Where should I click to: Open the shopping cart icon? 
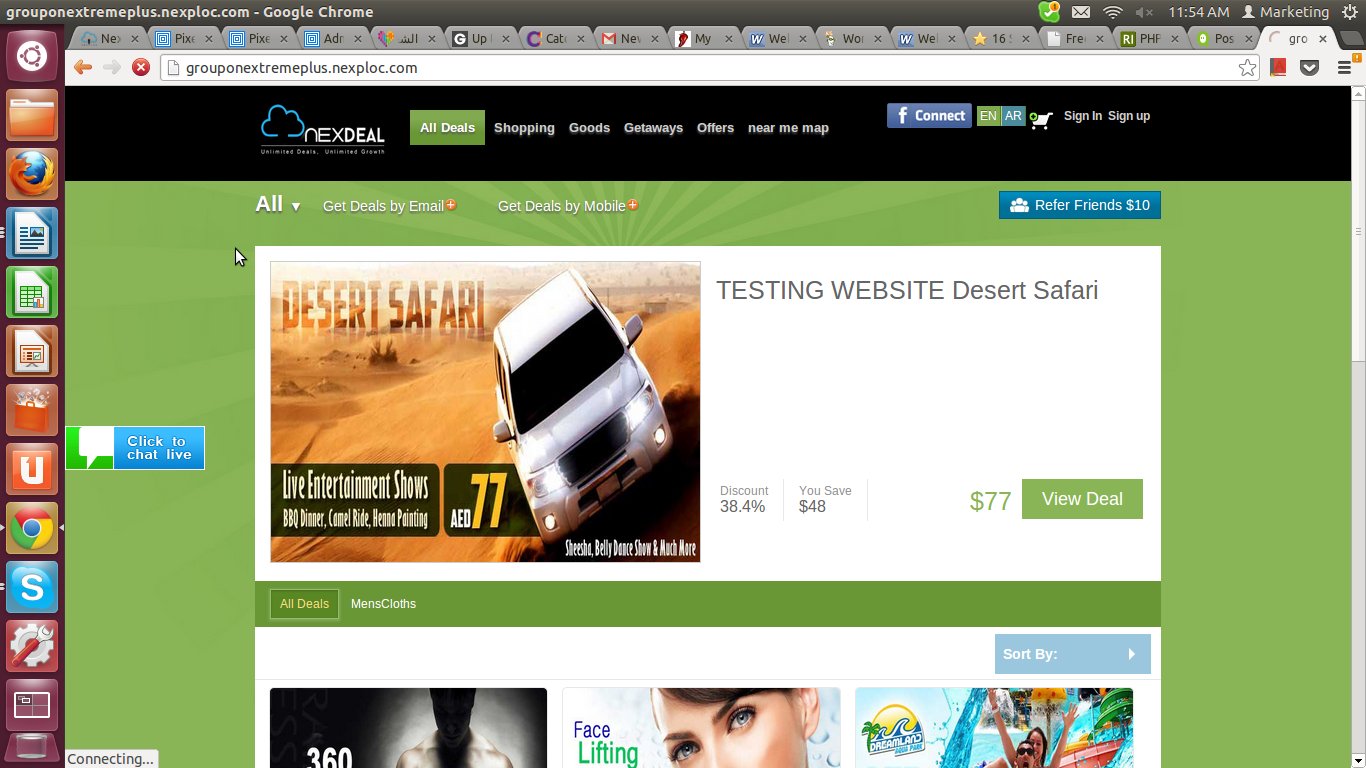pos(1041,119)
